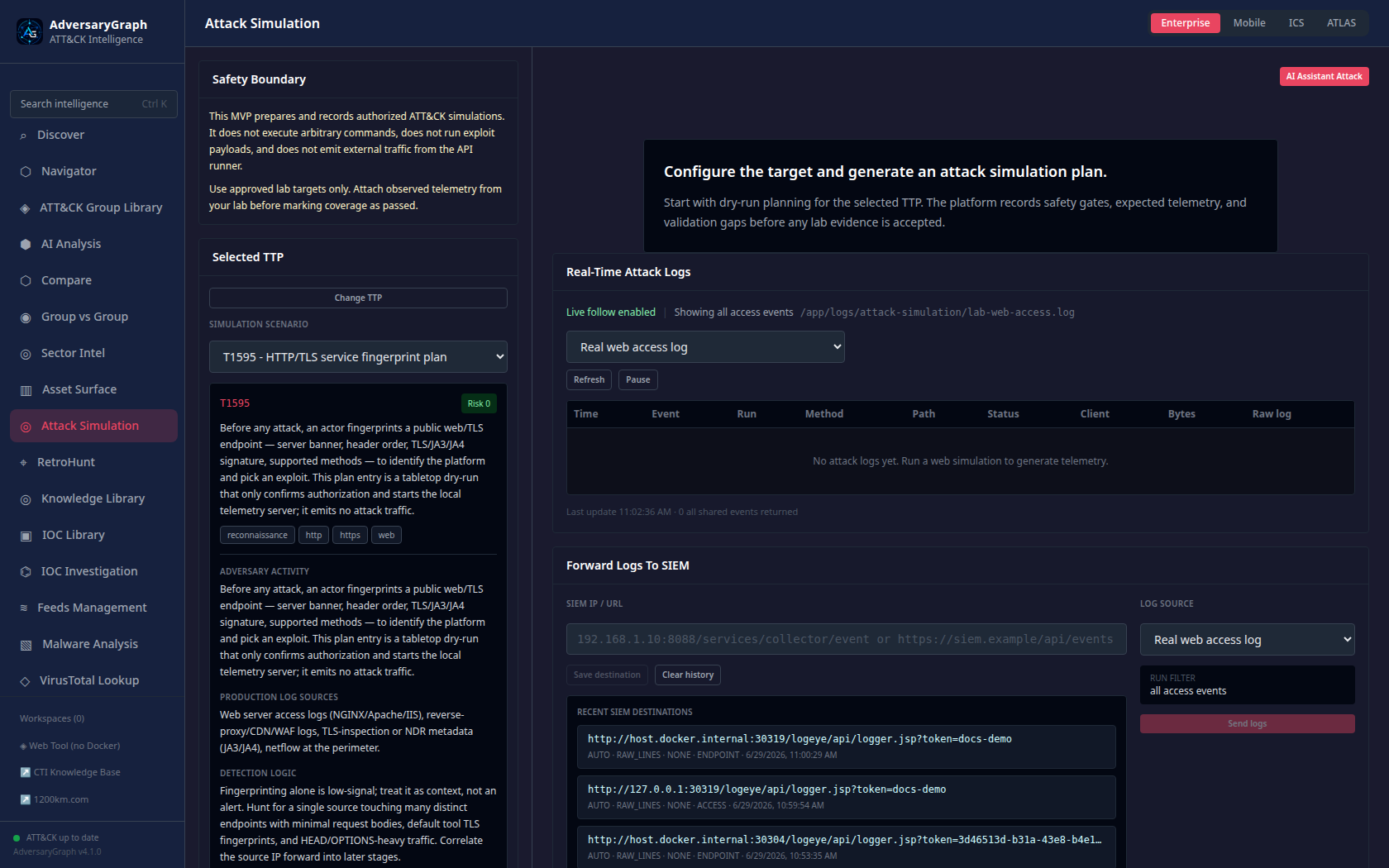Image resolution: width=1389 pixels, height=868 pixels.
Task: Open the Navigator menu item
Action: tap(93, 172)
